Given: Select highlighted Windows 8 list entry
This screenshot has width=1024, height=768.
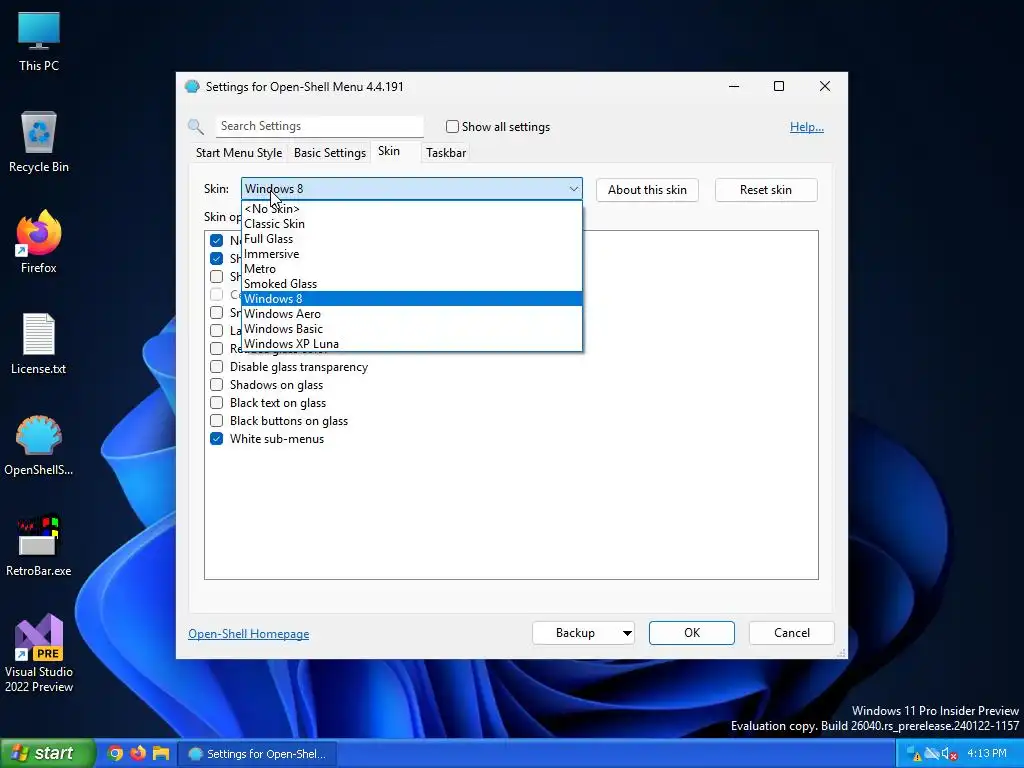Looking at the screenshot, I should point(412,299).
